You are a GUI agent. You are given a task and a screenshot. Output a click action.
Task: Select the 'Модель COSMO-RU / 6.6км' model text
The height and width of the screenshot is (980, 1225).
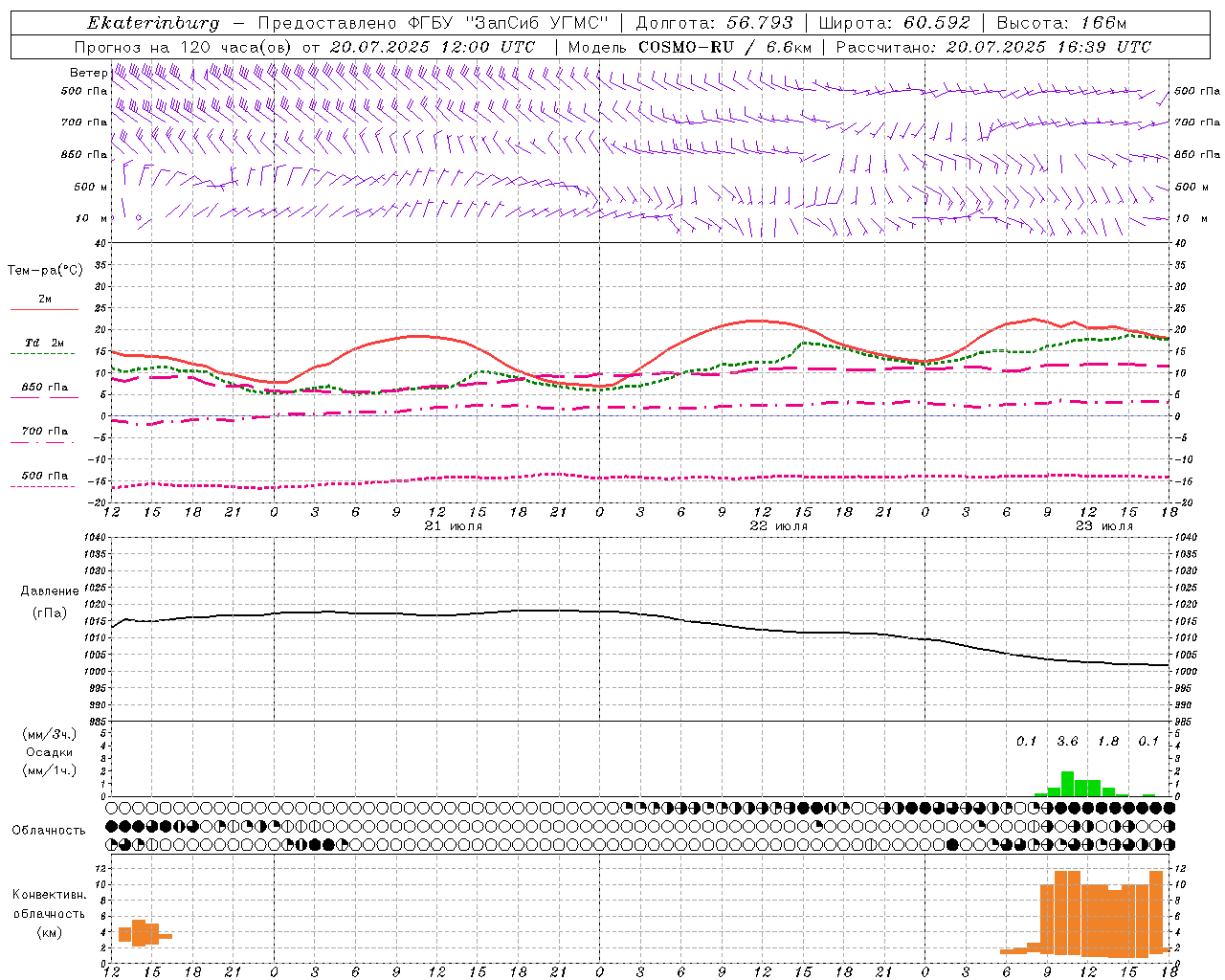pyautogui.click(x=690, y=47)
